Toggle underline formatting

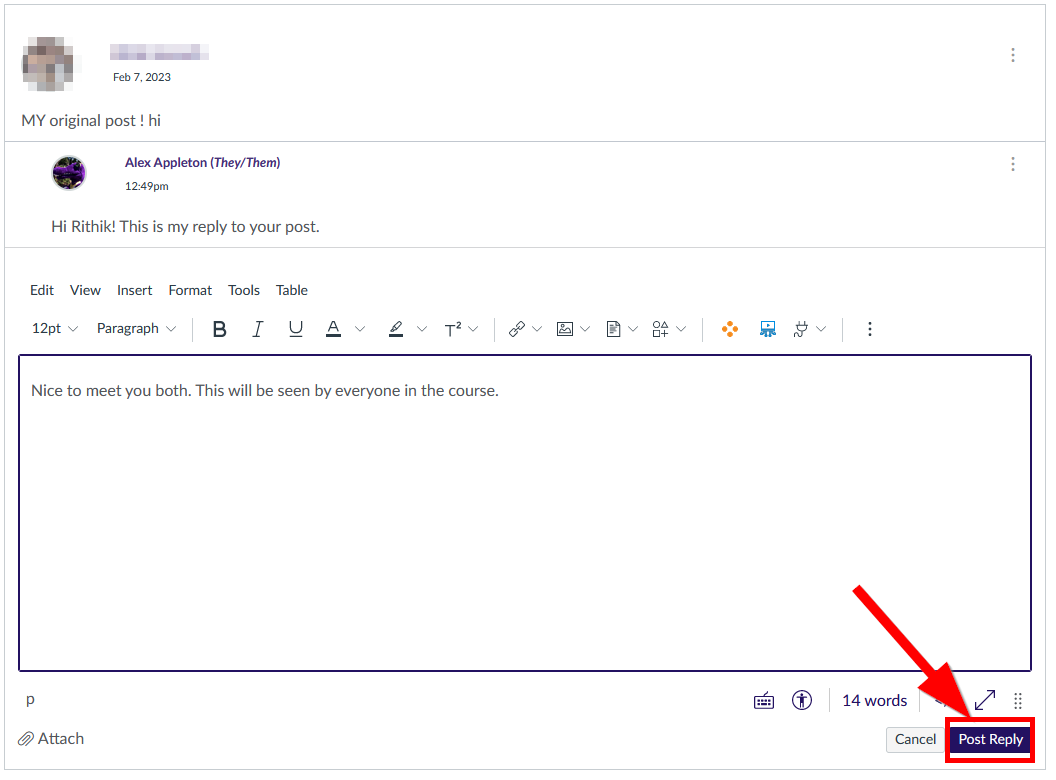point(295,329)
